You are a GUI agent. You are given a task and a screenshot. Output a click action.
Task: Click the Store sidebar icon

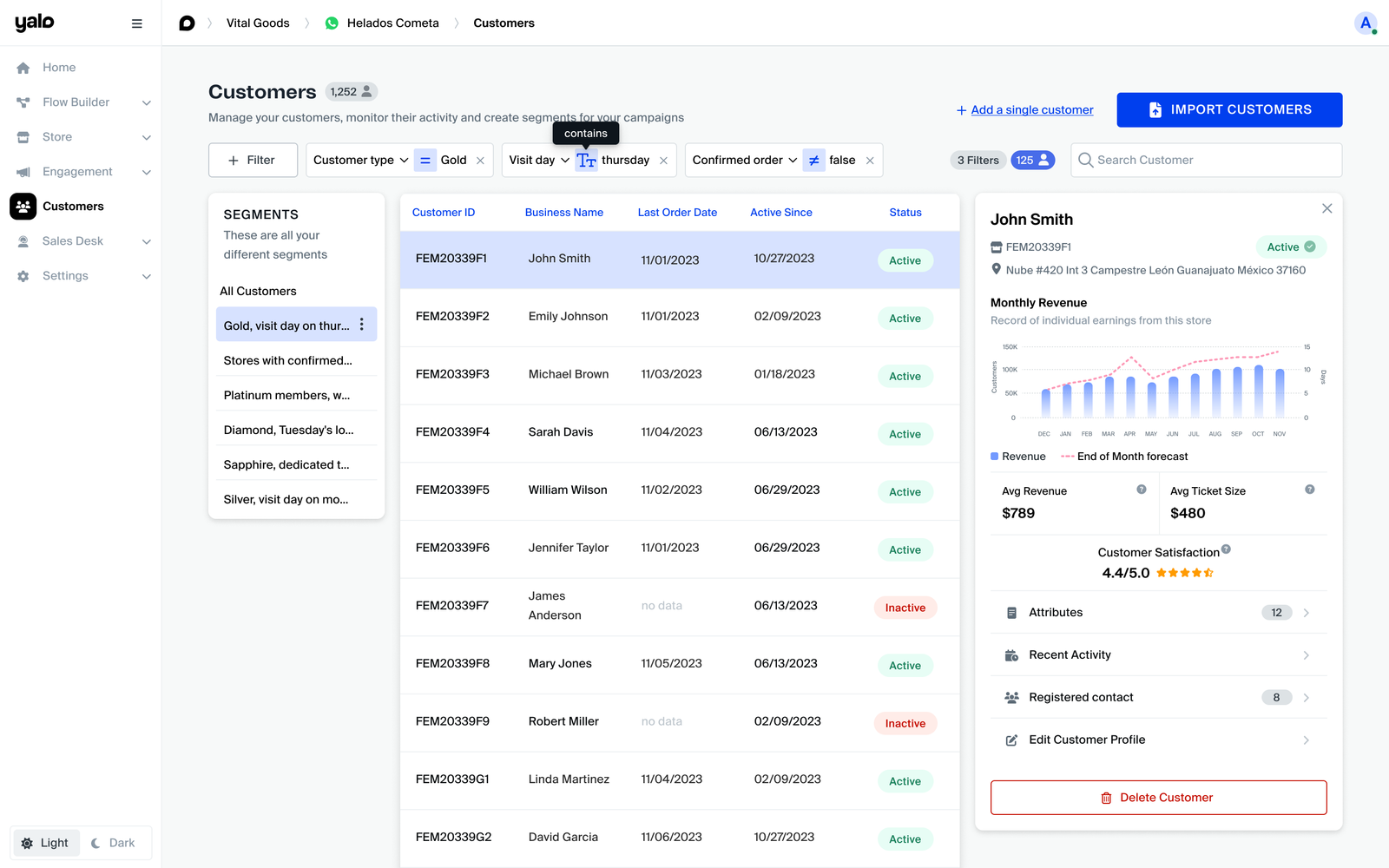point(23,137)
